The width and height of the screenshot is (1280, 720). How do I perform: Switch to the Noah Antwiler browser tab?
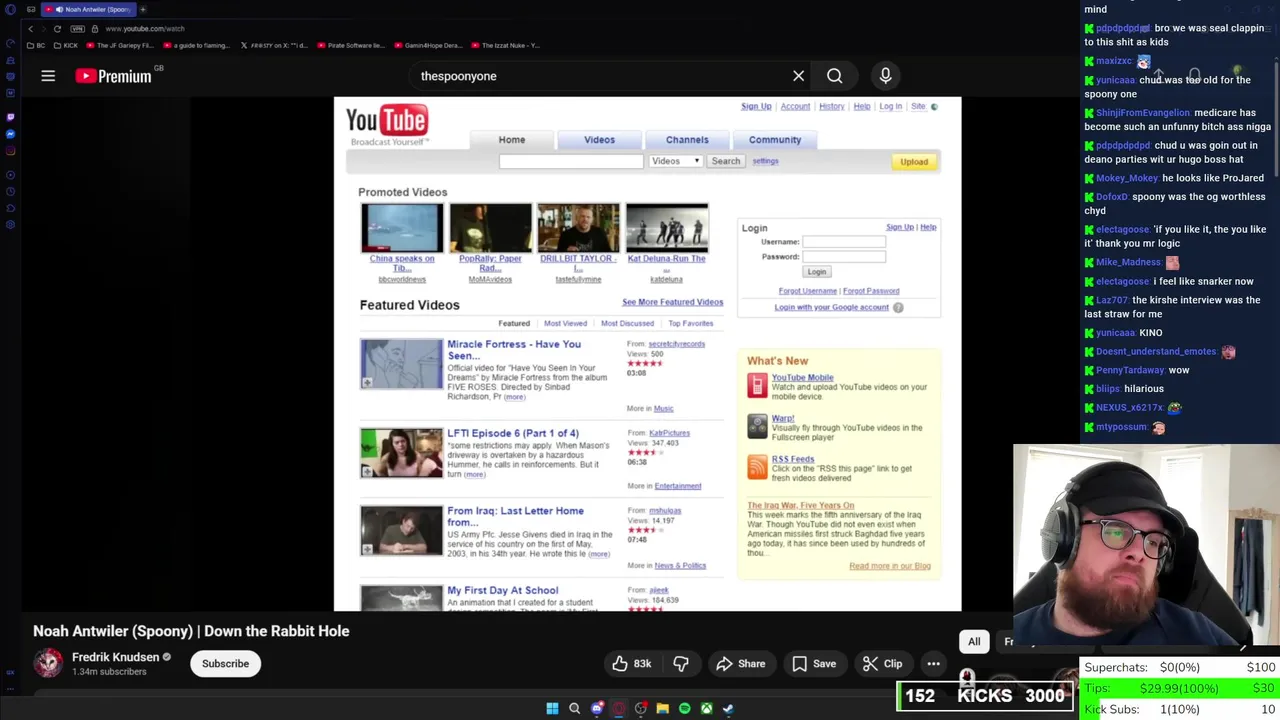pos(90,9)
